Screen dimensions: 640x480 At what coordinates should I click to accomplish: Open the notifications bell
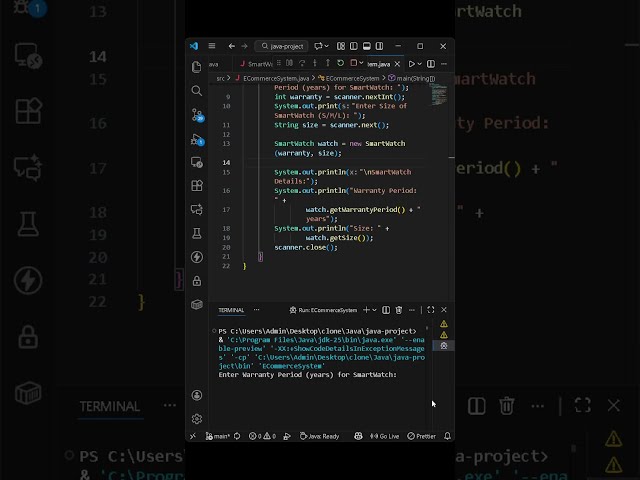click(x=447, y=436)
